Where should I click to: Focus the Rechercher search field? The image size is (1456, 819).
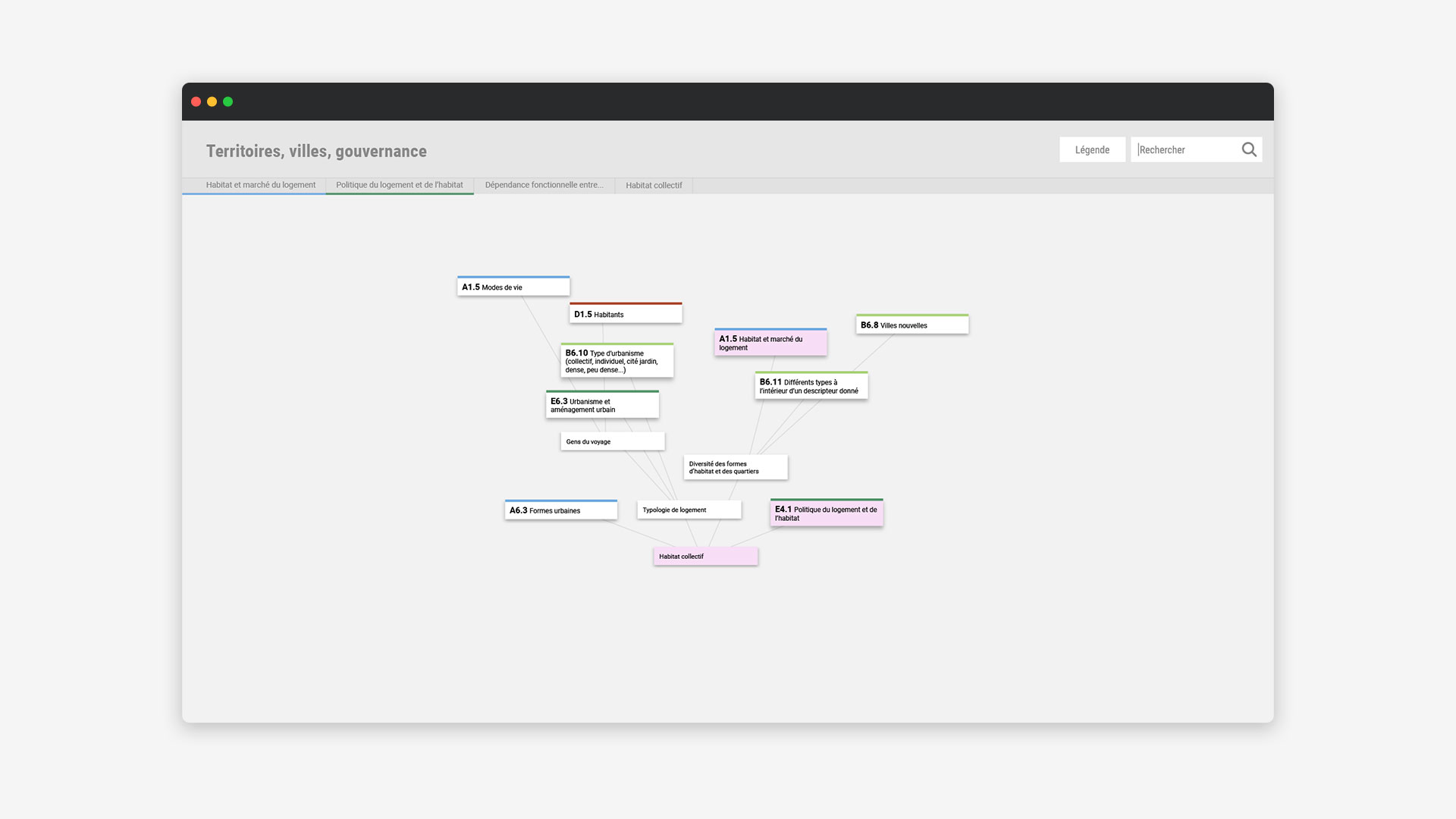1185,149
